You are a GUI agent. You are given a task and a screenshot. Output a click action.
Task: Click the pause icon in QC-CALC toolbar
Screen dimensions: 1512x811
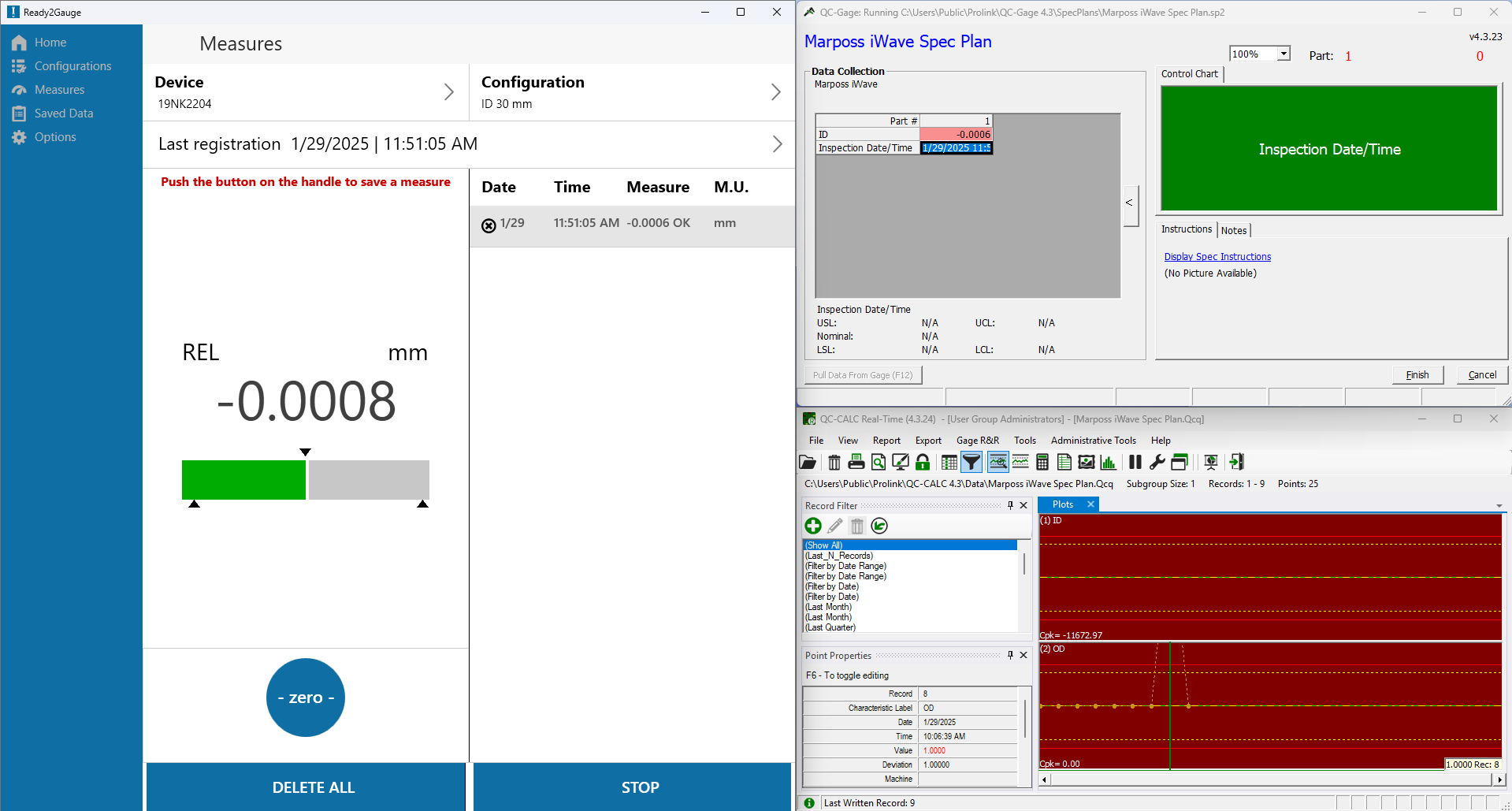point(1135,463)
